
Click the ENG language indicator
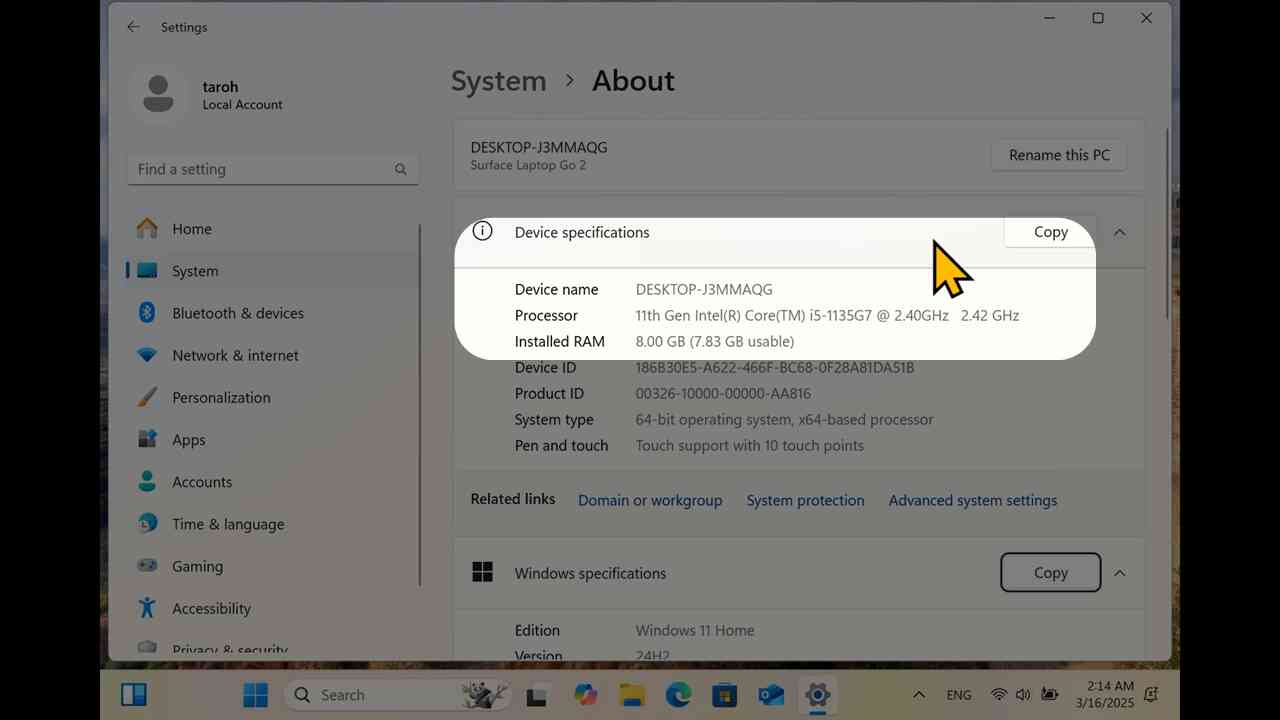[x=958, y=695]
